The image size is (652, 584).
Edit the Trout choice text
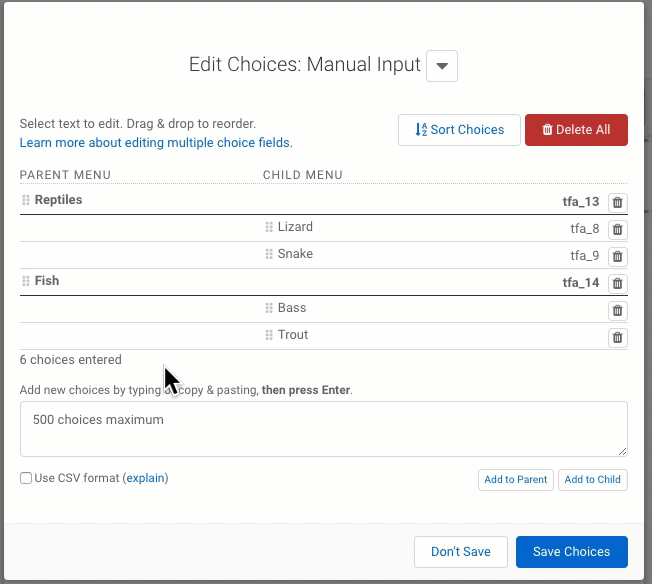point(293,335)
